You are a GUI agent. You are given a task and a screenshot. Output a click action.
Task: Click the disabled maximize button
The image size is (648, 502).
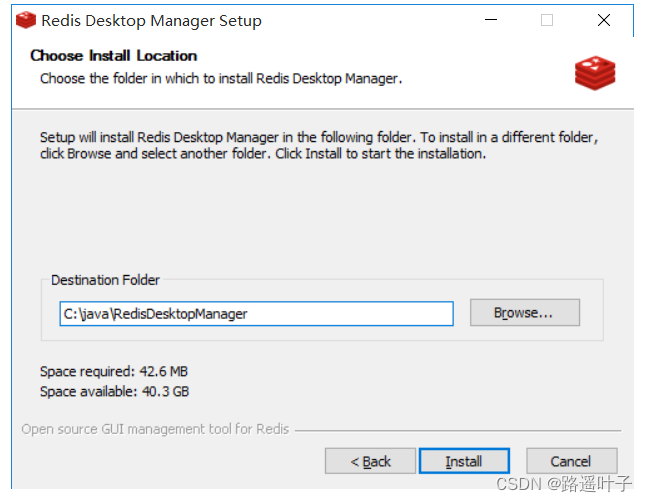click(x=547, y=20)
